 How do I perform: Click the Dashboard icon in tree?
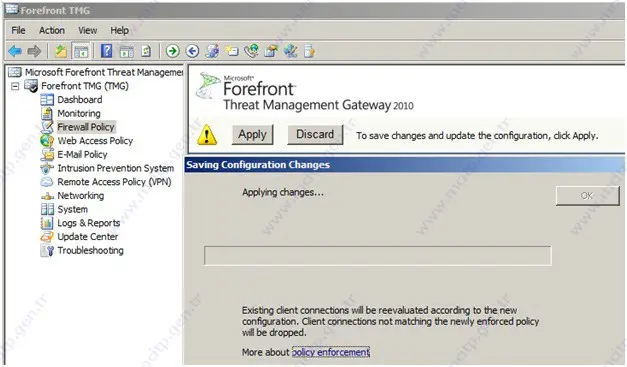(47, 100)
